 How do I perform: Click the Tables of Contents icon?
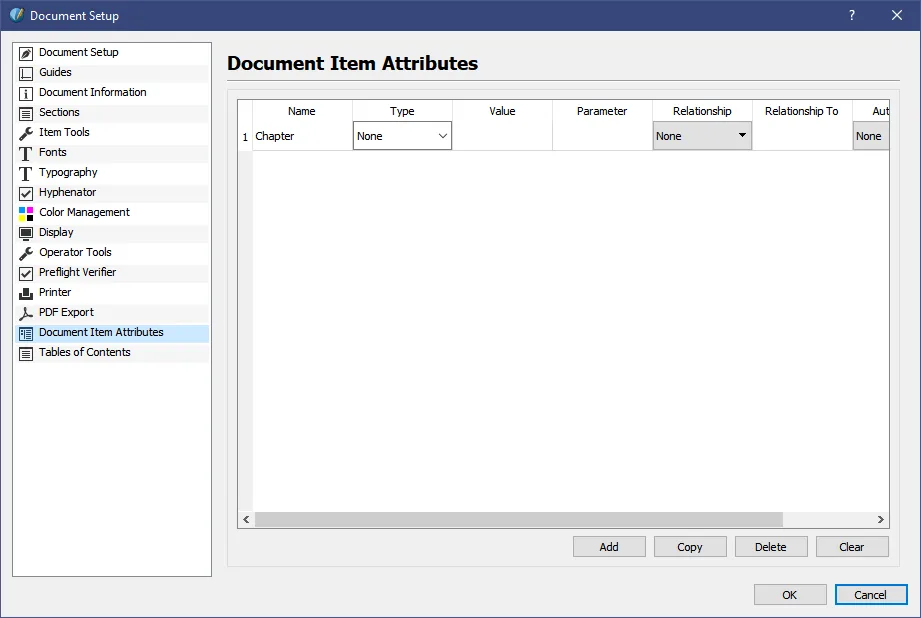click(26, 354)
